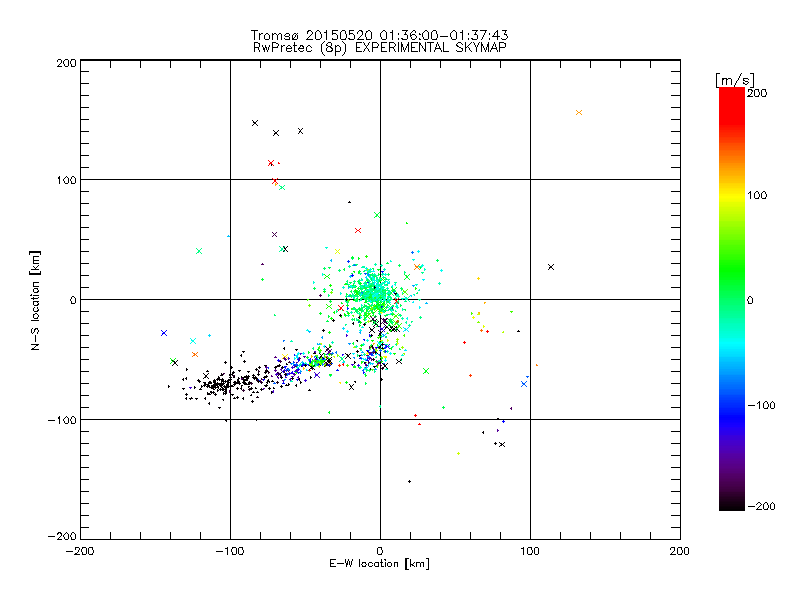Click the '[m/s]' colorbar unit label
800x600 pixels.
click(735, 80)
